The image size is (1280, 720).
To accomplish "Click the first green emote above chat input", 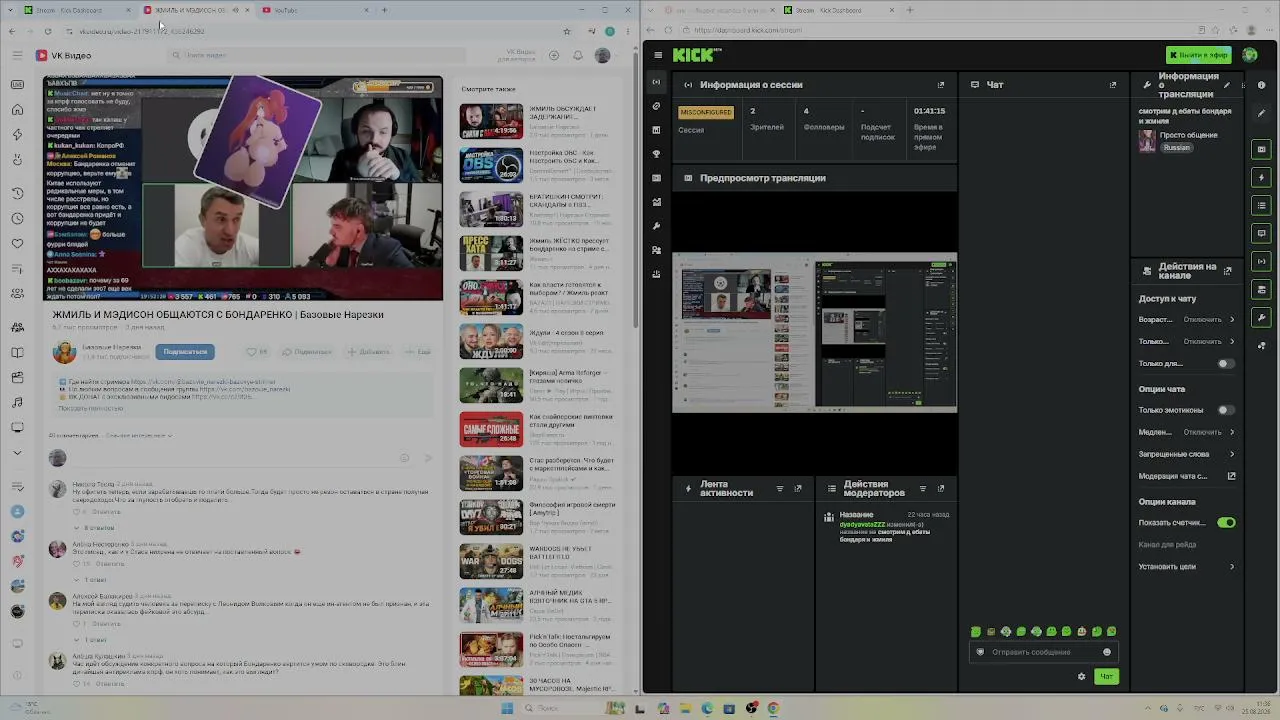I will (976, 632).
